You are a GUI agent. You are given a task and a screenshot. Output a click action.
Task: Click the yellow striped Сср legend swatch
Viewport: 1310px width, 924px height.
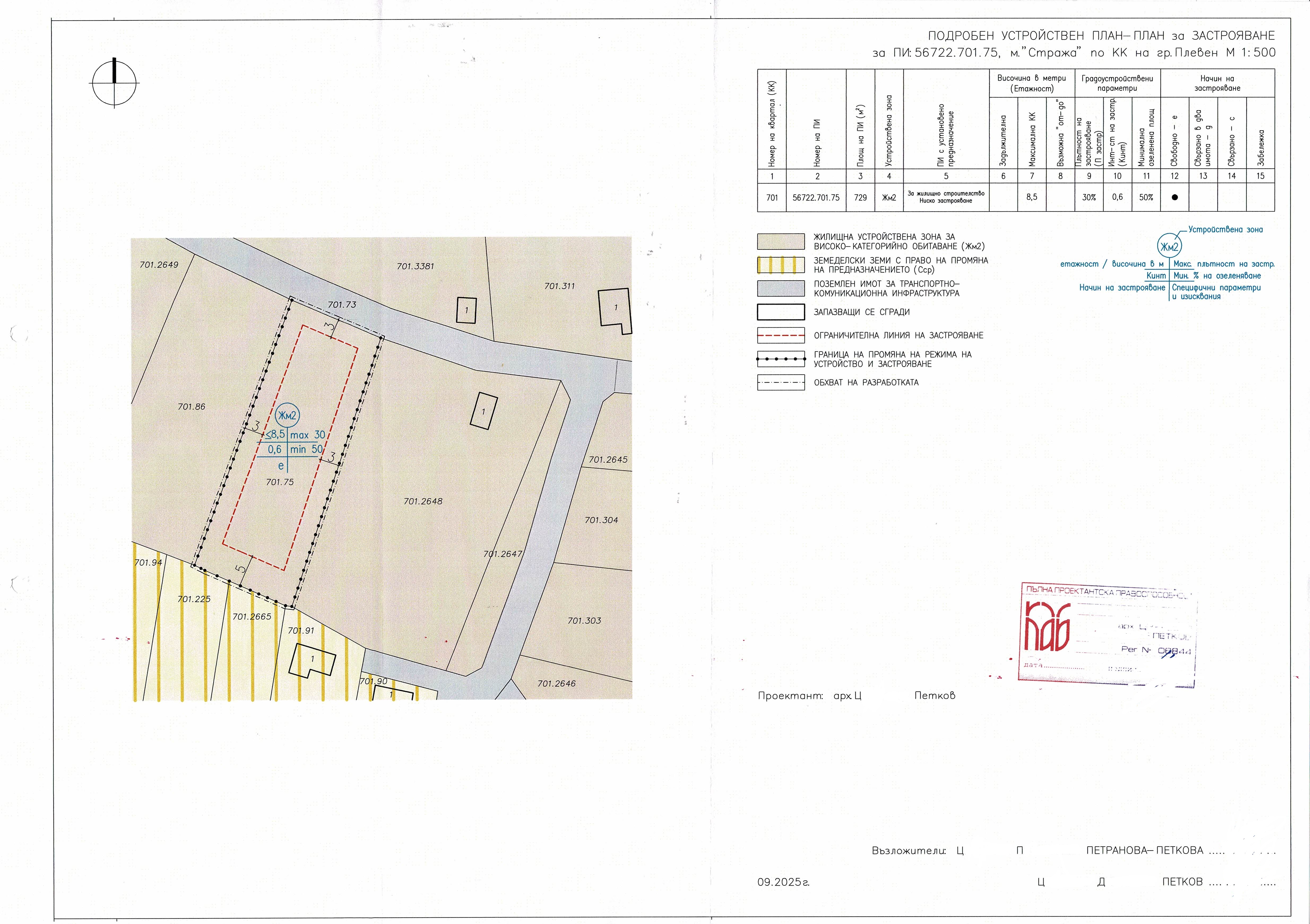pyautogui.click(x=781, y=265)
